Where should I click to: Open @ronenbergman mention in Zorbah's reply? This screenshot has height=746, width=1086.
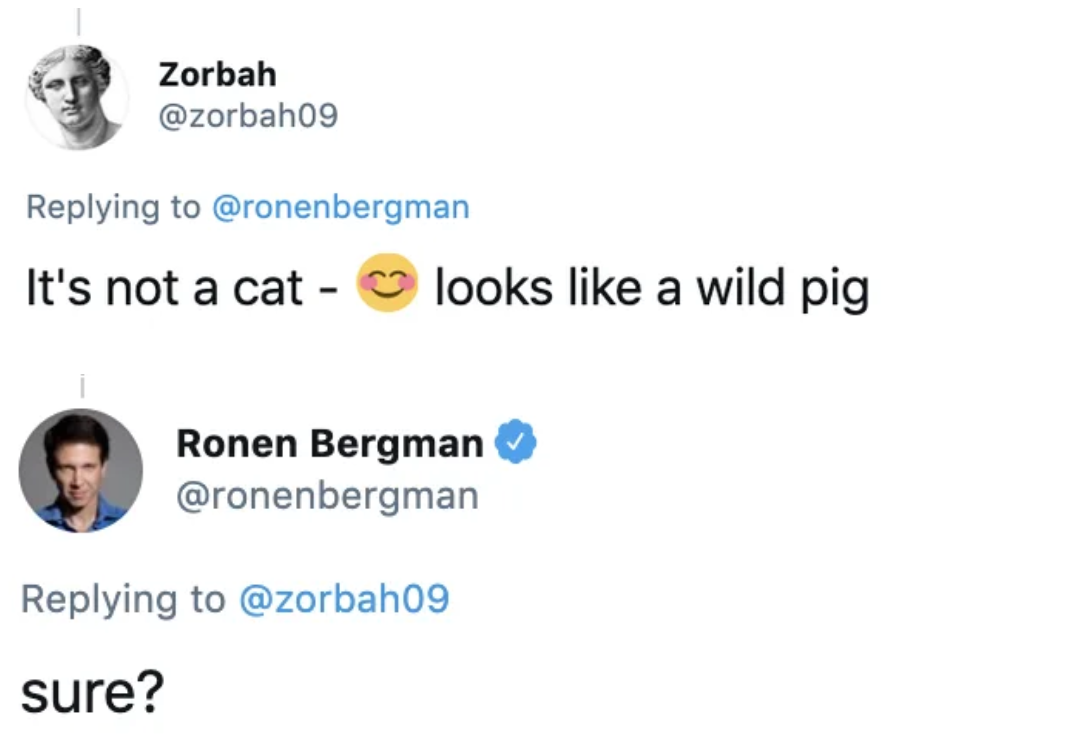coord(340,207)
